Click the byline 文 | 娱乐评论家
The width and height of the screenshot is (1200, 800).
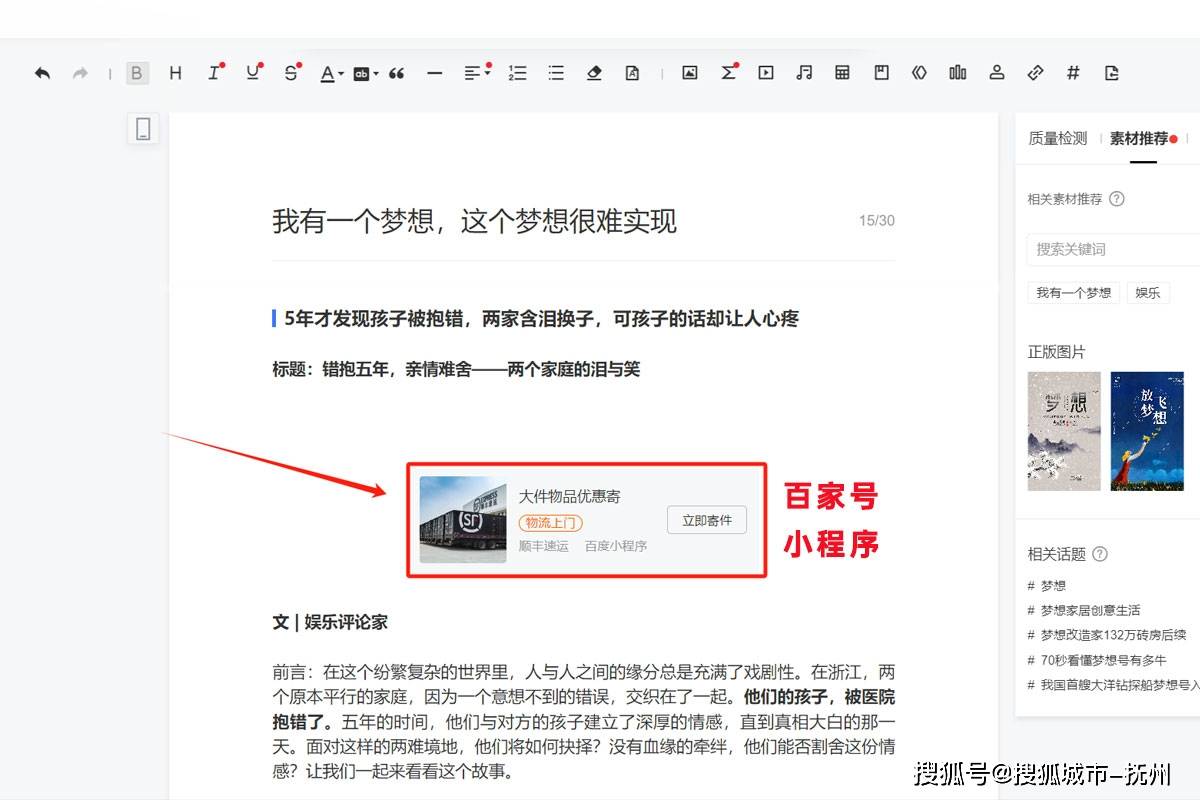(330, 622)
